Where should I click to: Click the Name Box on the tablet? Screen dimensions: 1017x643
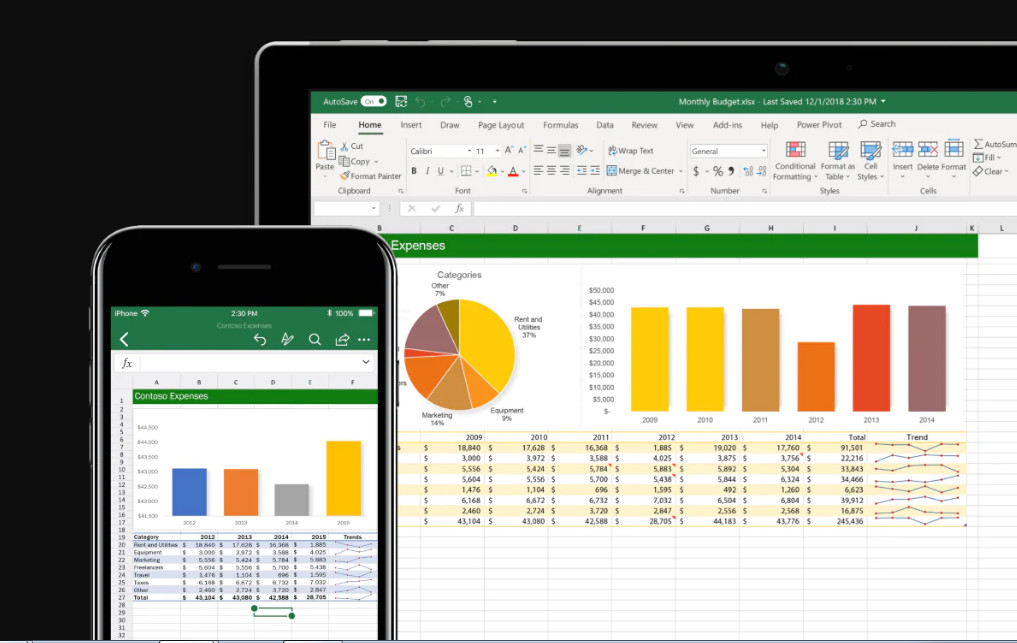(346, 208)
